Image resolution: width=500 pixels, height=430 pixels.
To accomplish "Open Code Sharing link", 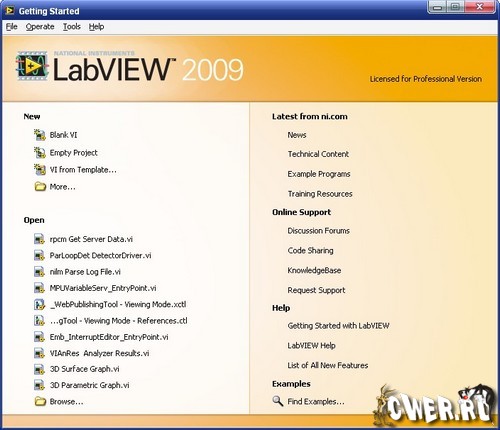I will click(310, 250).
